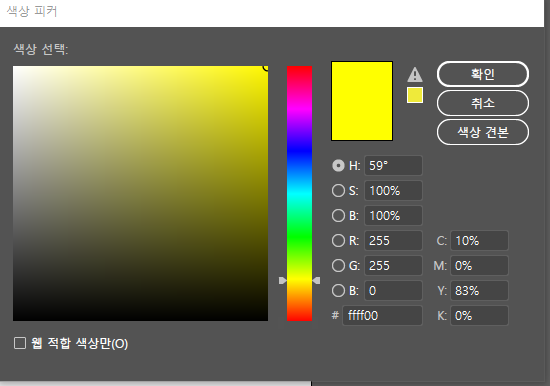
Task: Select the G green radio button
Action: pos(338,266)
